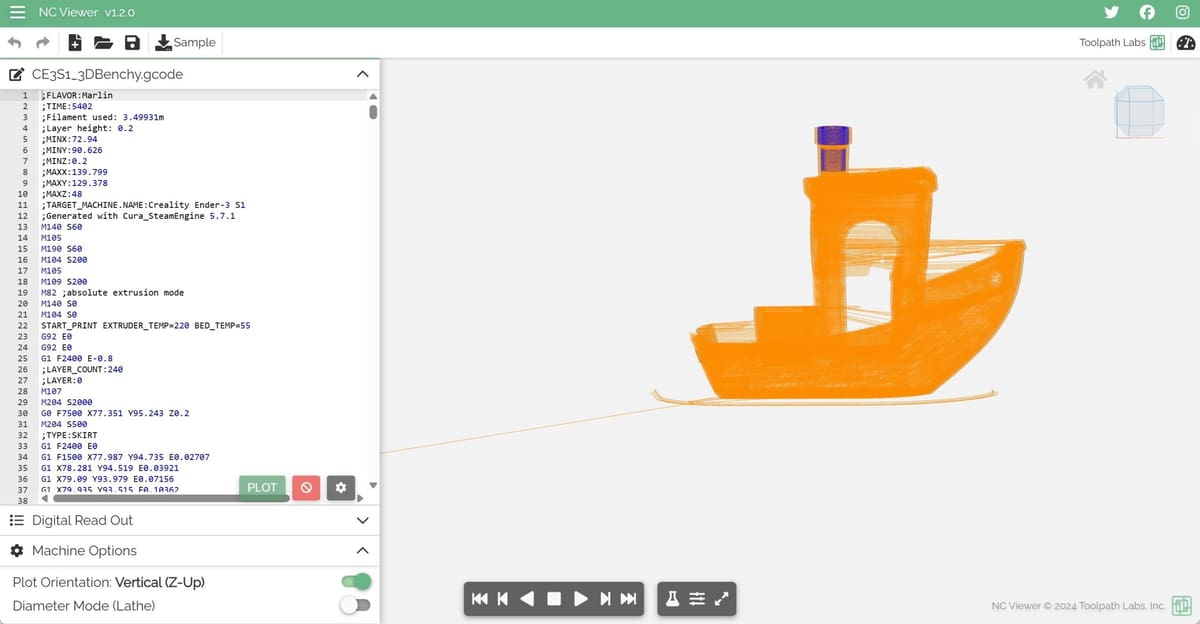This screenshot has width=1200, height=624.
Task: Click the editor vertical scrollbar thumb
Action: (374, 111)
